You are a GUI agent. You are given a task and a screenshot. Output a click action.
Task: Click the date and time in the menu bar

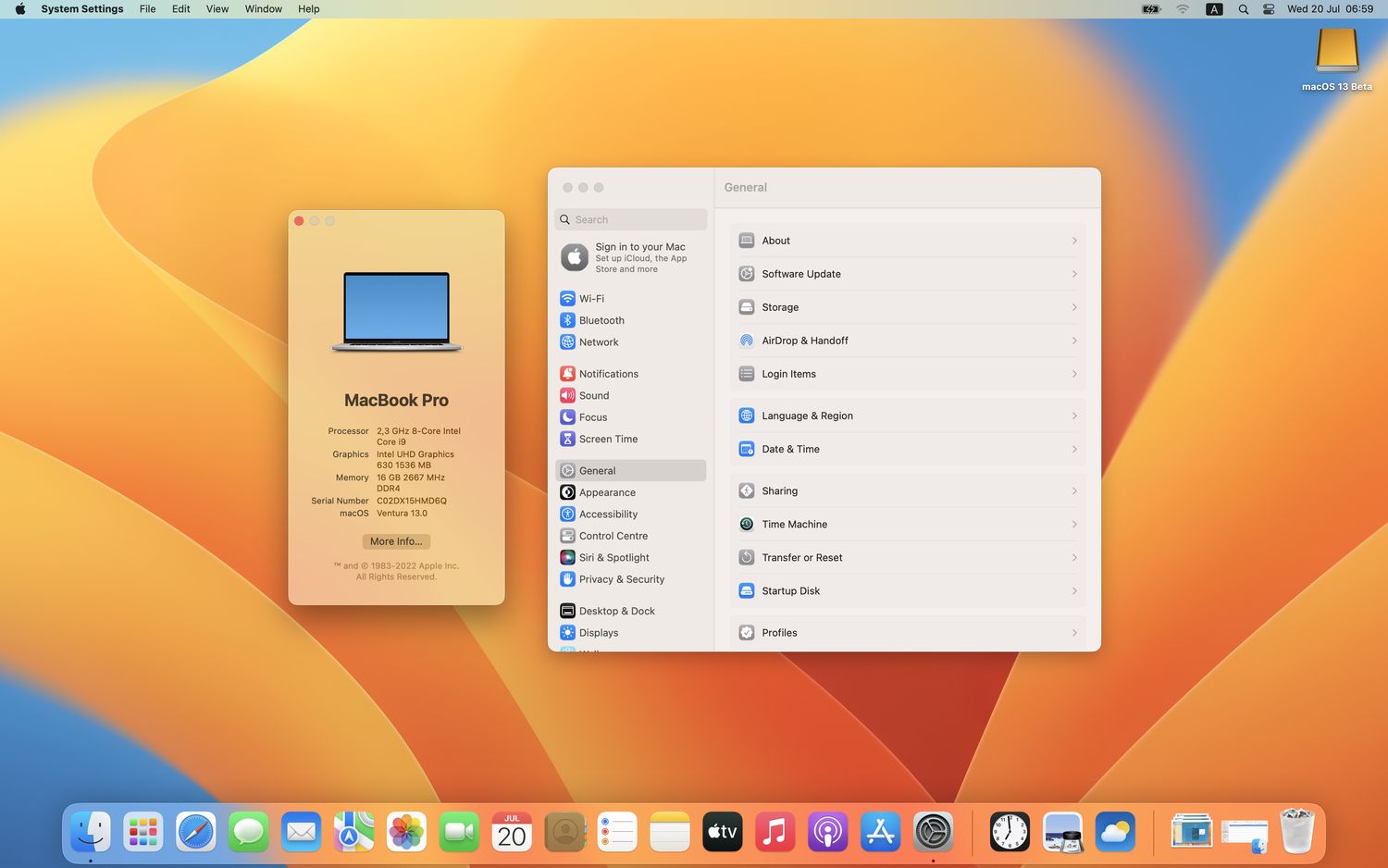tap(1330, 9)
